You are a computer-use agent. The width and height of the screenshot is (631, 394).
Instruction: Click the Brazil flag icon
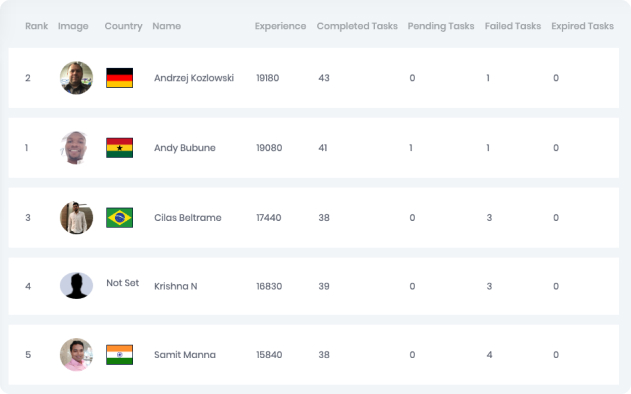click(x=120, y=218)
